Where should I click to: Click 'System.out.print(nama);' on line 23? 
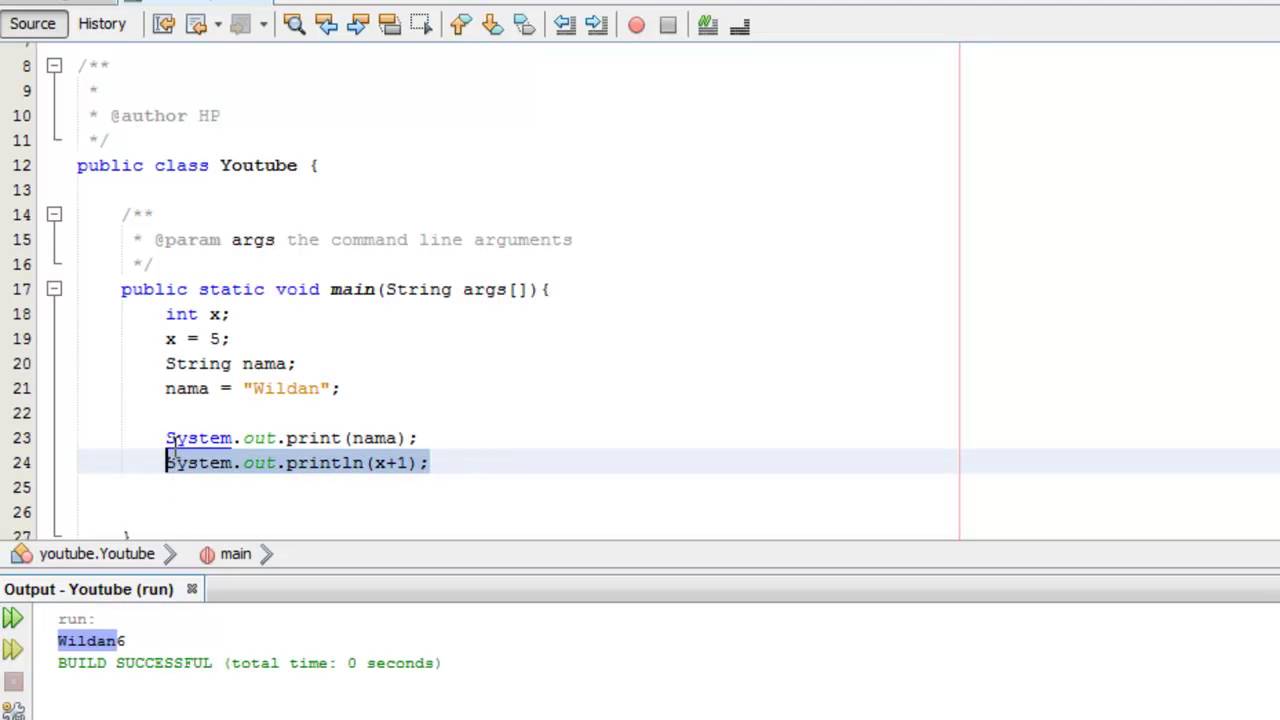(291, 438)
